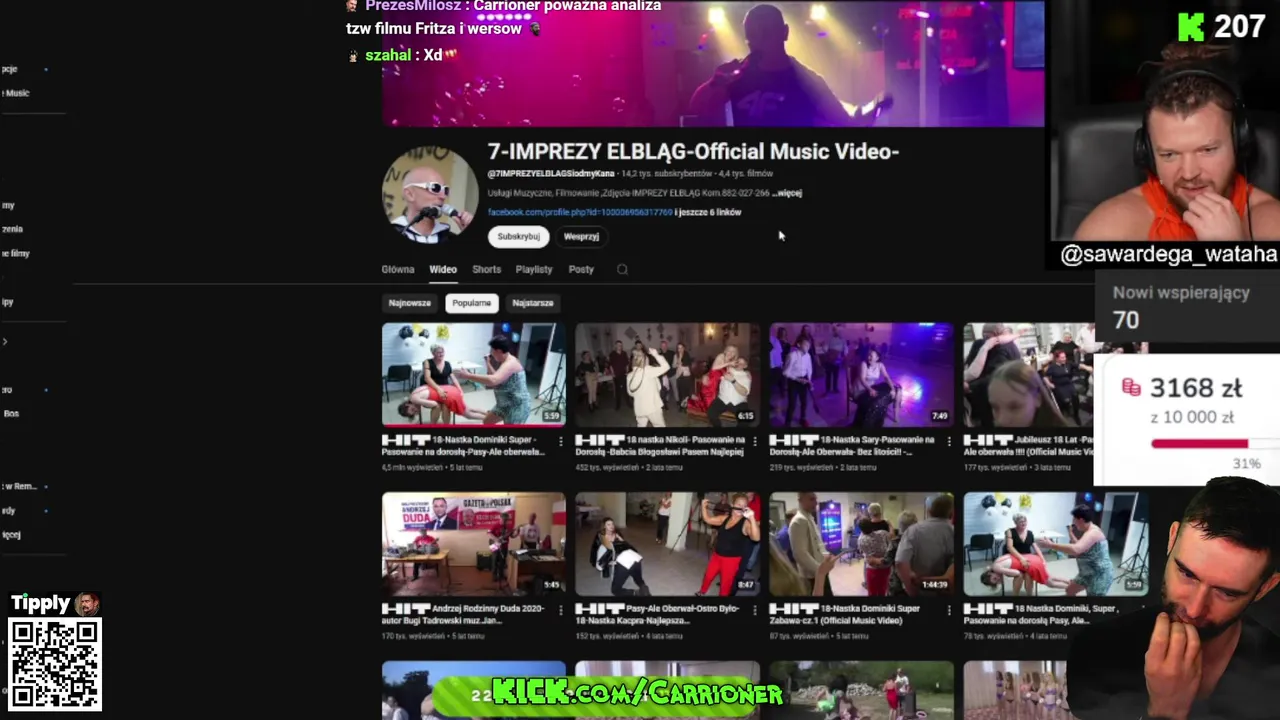Open options menu for 18-Nastka Sary video
This screenshot has height=720, width=1280.
tap(948, 441)
